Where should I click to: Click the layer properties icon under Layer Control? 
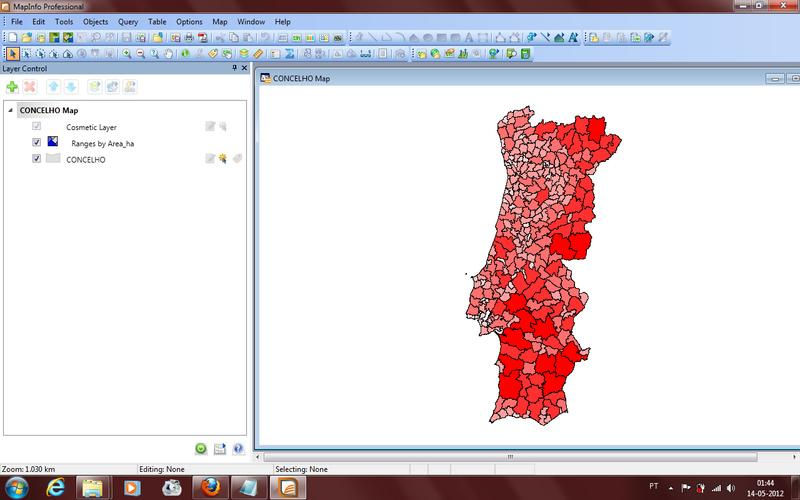(x=219, y=448)
